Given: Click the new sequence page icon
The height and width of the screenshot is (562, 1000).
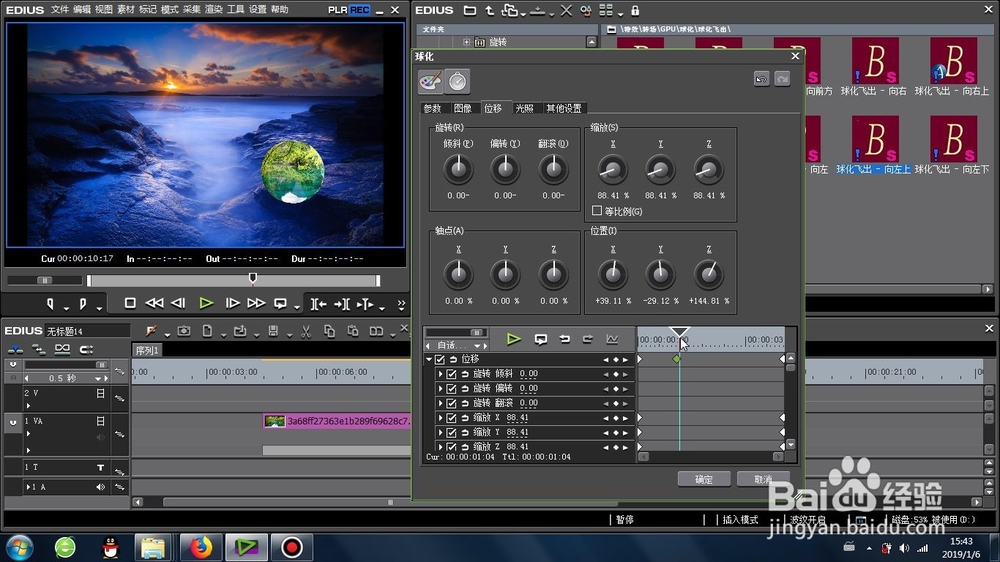Looking at the screenshot, I should point(207,331).
